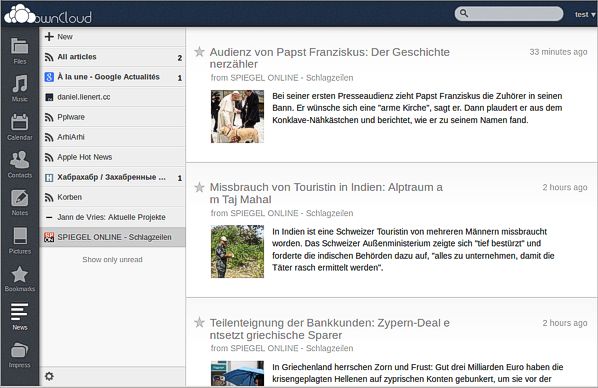Toggle Show only unread
Viewport: 598px width, 388px height.
pos(113,259)
